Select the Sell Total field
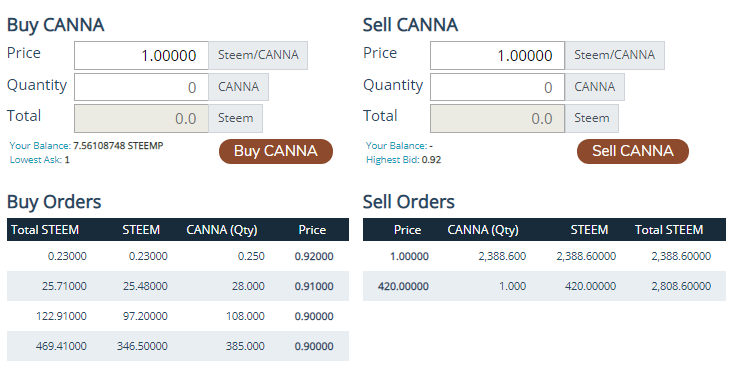 (x=497, y=118)
